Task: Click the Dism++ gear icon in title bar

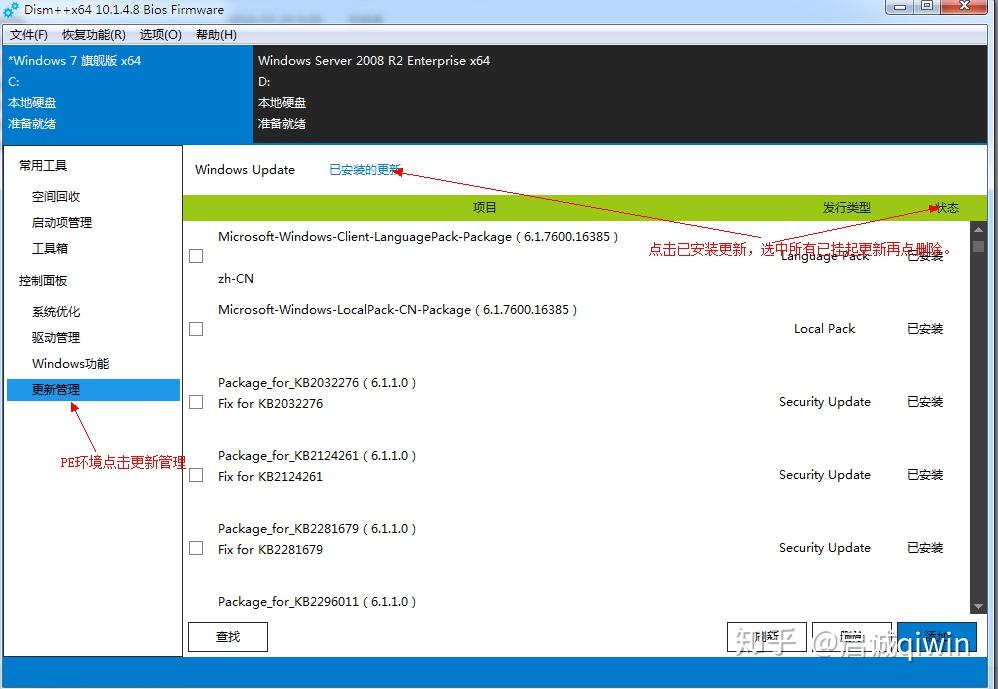Action: [11, 10]
